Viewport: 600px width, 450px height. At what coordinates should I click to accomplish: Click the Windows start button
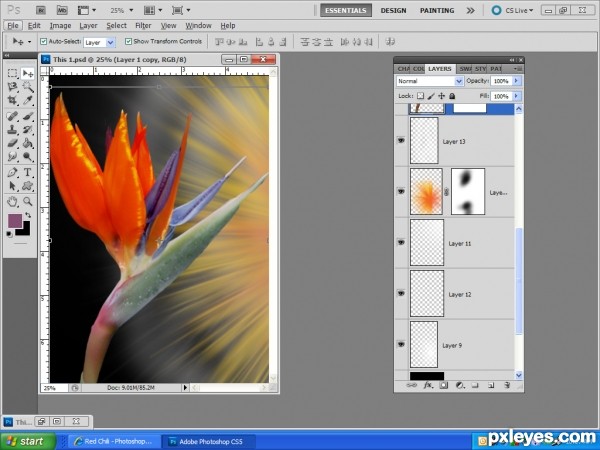tap(27, 441)
